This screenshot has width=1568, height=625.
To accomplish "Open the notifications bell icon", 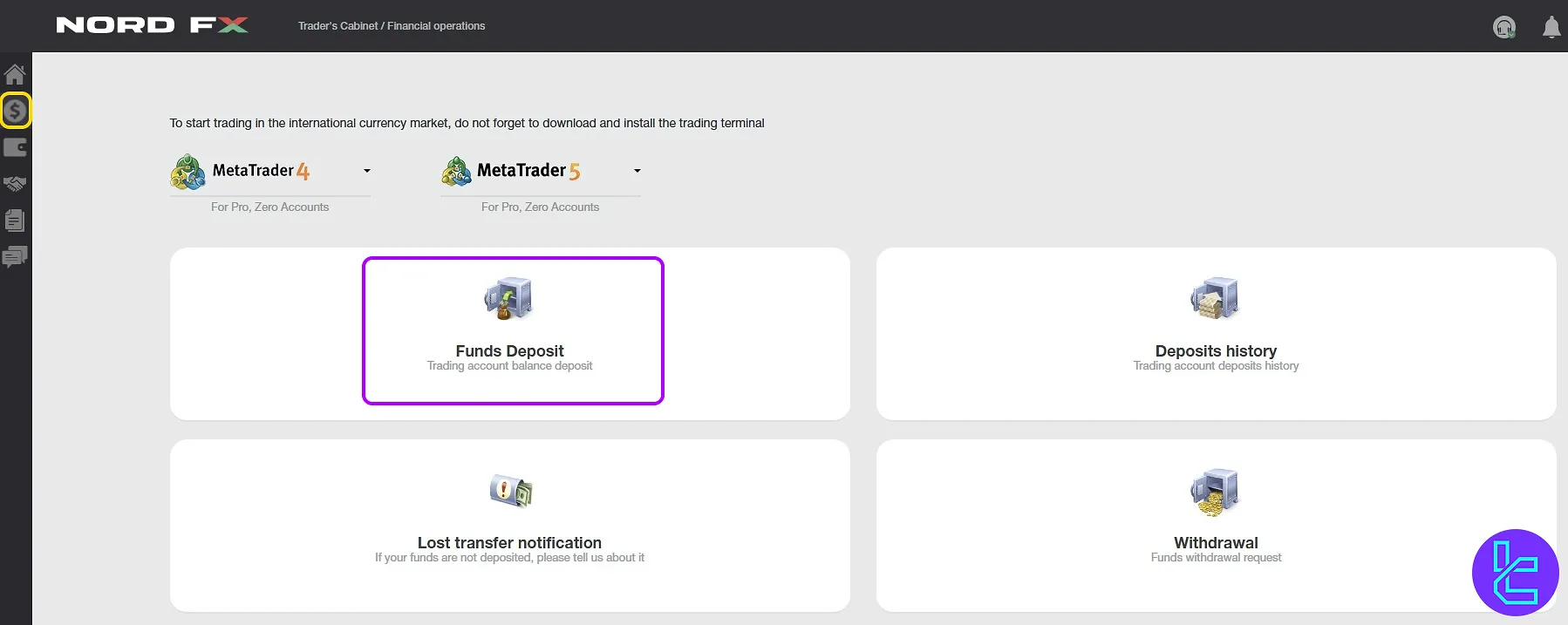I will click(1551, 27).
